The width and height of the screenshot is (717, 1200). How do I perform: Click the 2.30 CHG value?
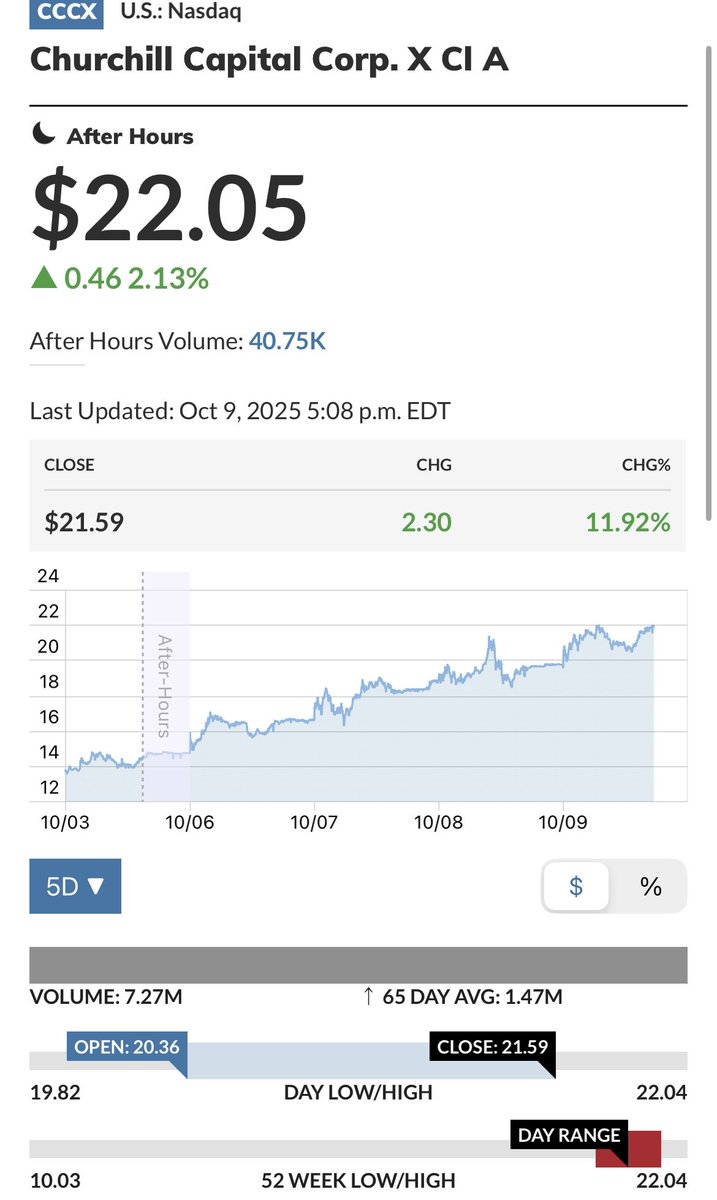point(427,521)
